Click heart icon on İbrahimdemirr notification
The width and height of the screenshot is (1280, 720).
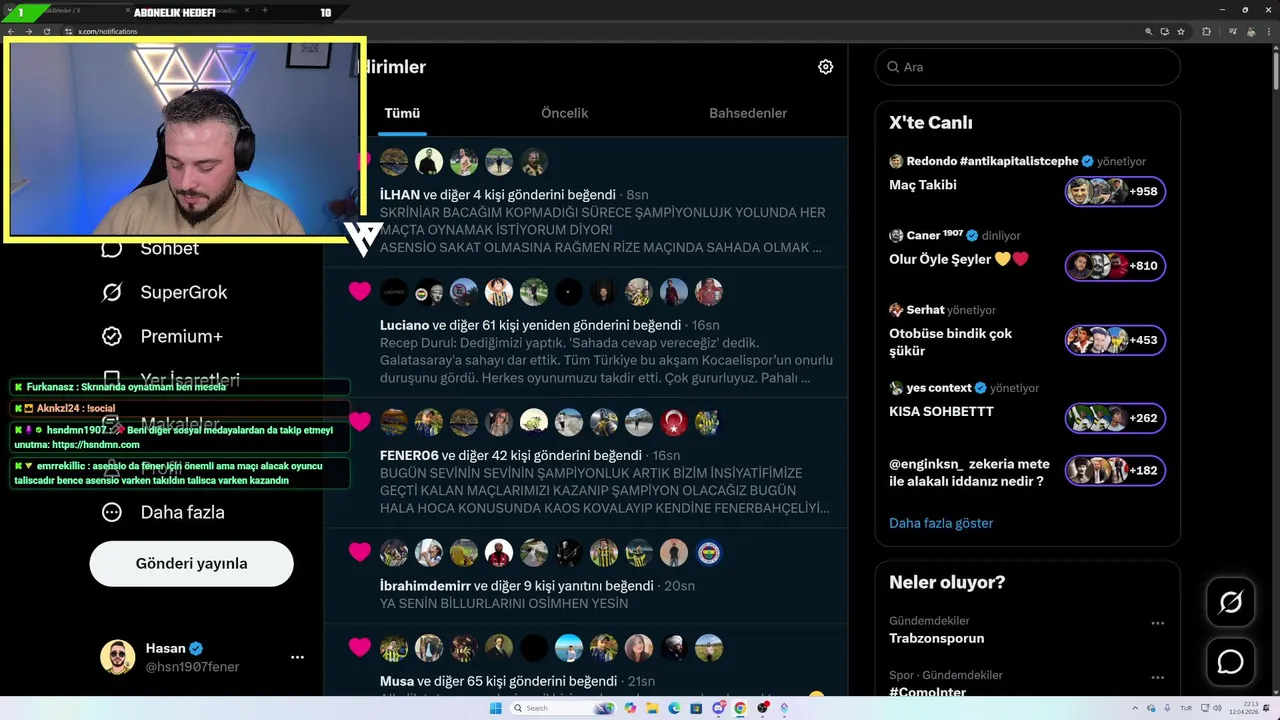pos(360,552)
